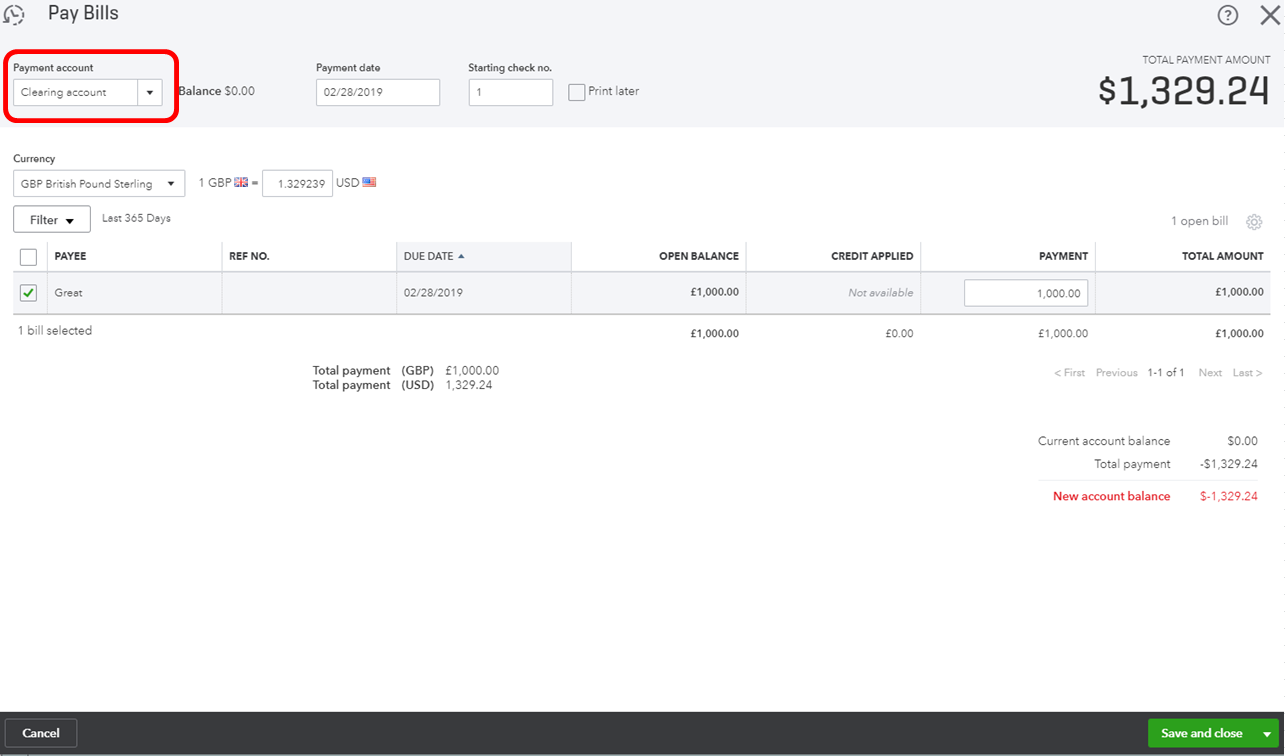Open the Payment account dropdown
Image resolution: width=1285 pixels, height=756 pixels.
pyautogui.click(x=149, y=91)
